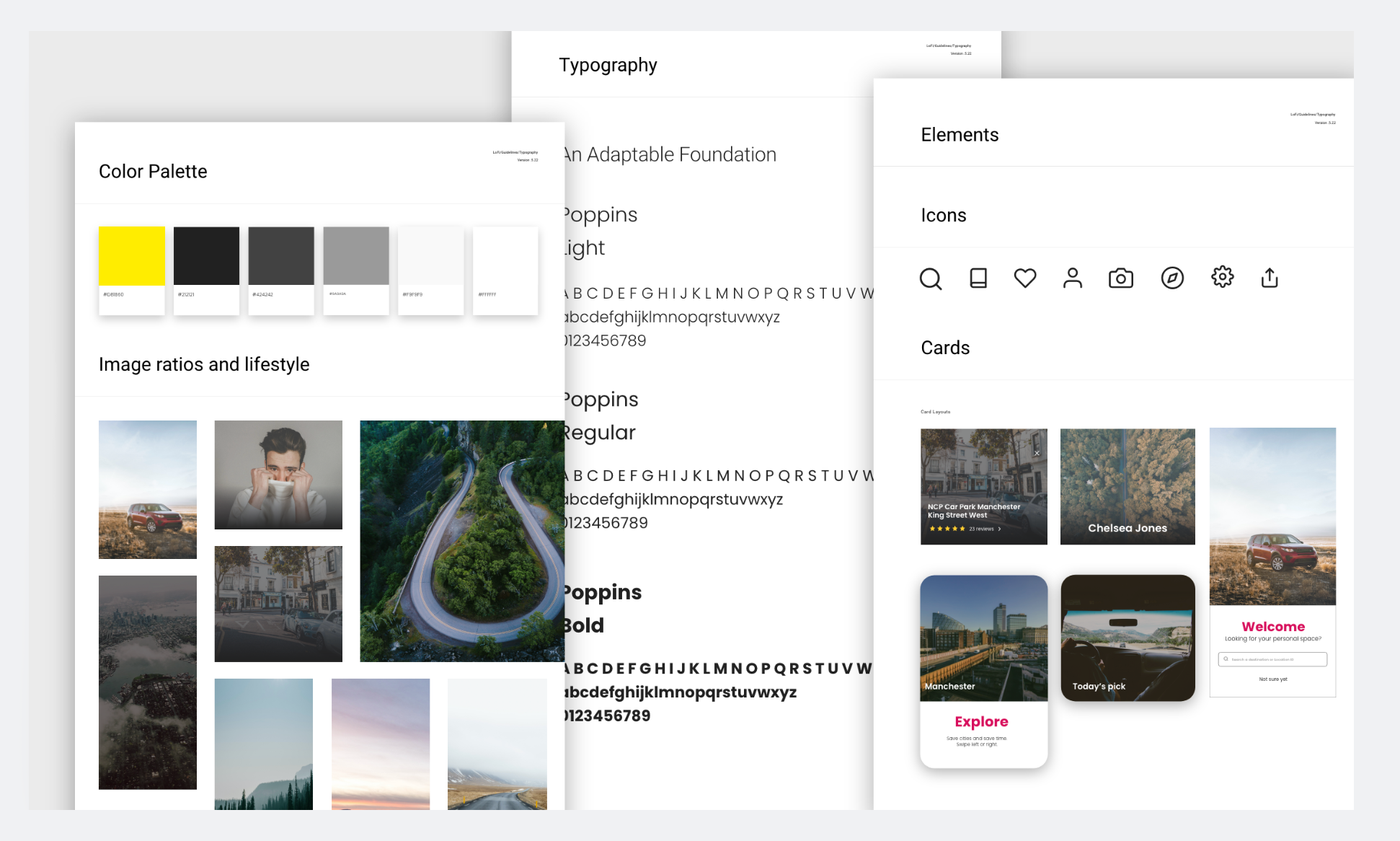This screenshot has height=841, width=1400.
Task: Open the 23 reviews link chevron
Action: [x=999, y=529]
